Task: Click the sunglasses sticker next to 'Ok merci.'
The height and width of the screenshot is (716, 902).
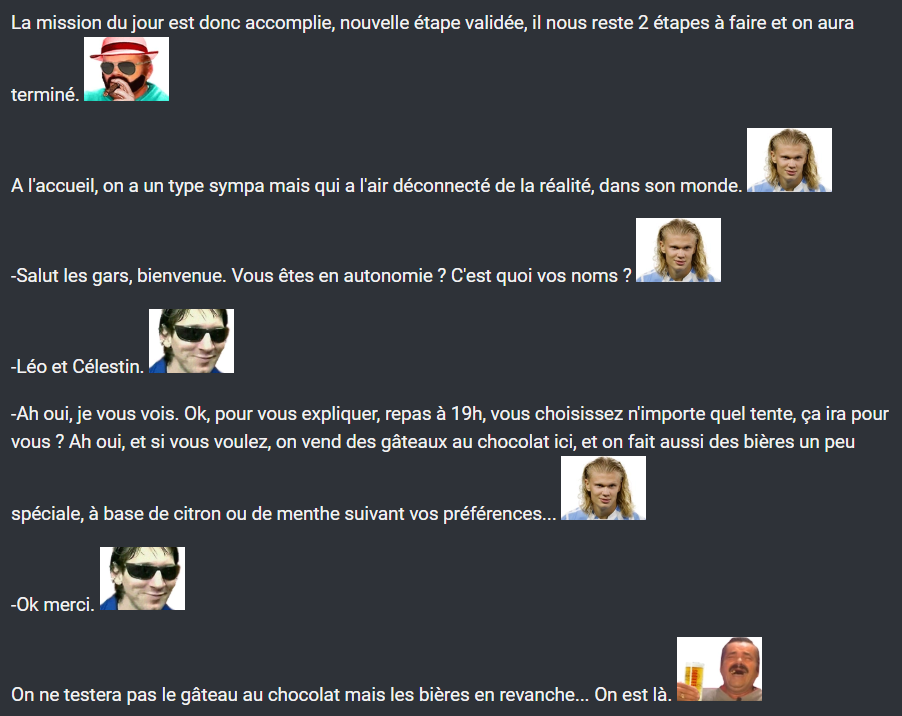Action: (143, 579)
